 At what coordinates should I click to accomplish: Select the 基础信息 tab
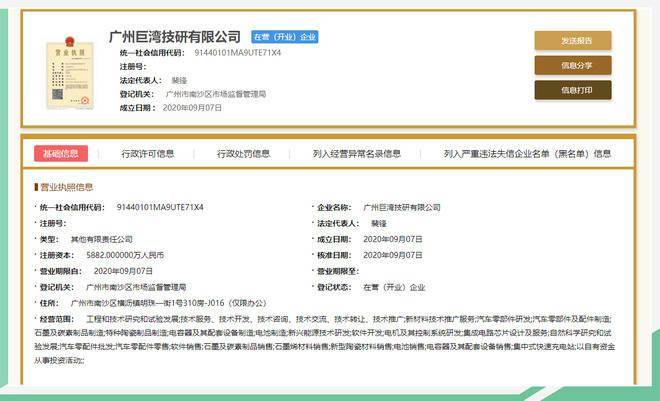pos(61,154)
